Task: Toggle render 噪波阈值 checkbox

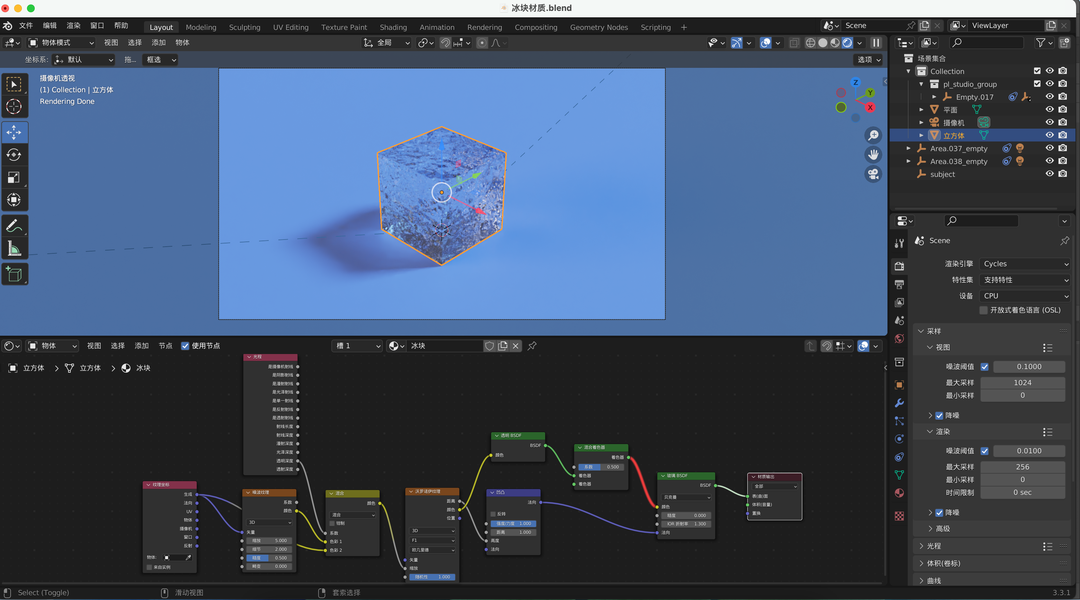Action: tap(984, 451)
